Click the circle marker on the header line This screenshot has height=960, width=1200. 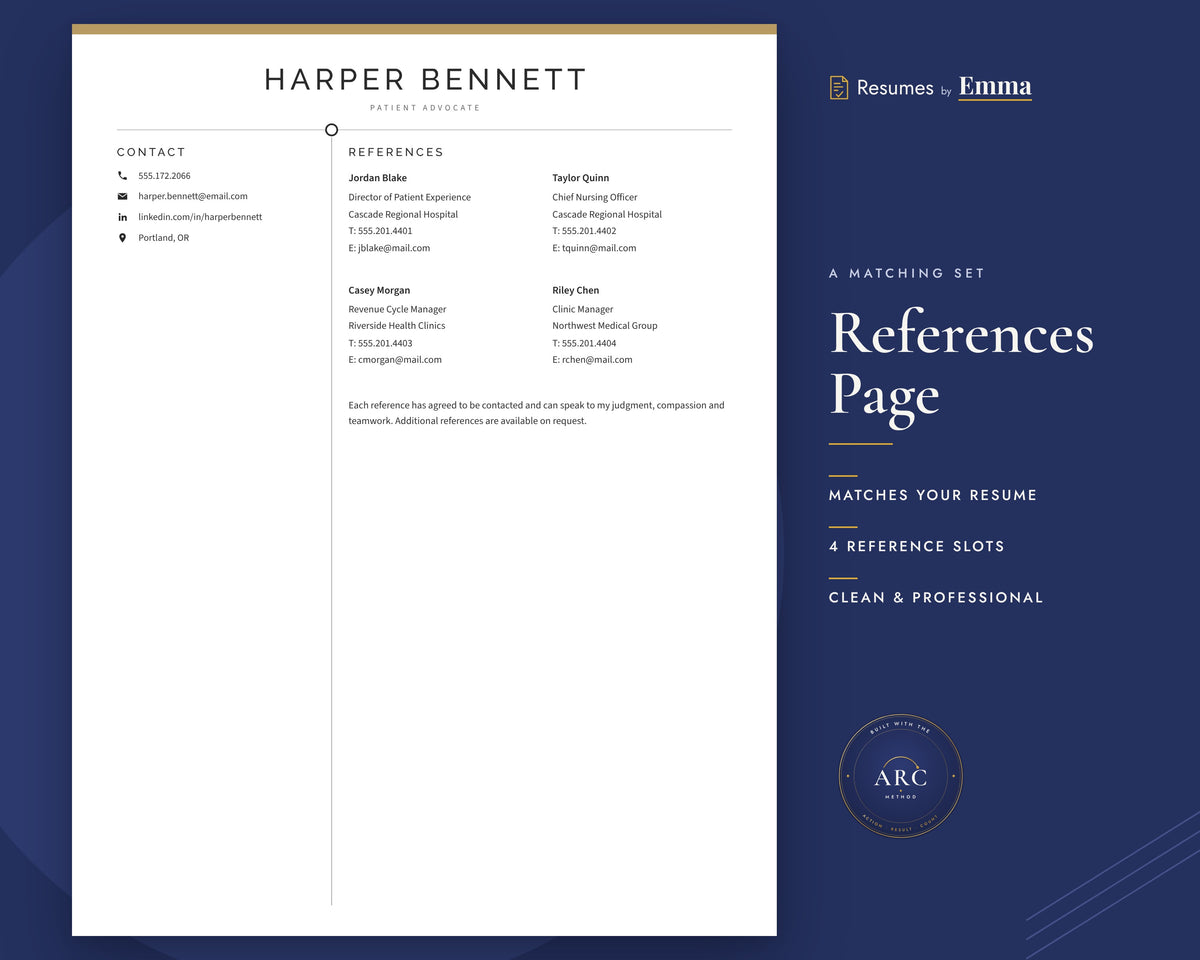click(332, 130)
